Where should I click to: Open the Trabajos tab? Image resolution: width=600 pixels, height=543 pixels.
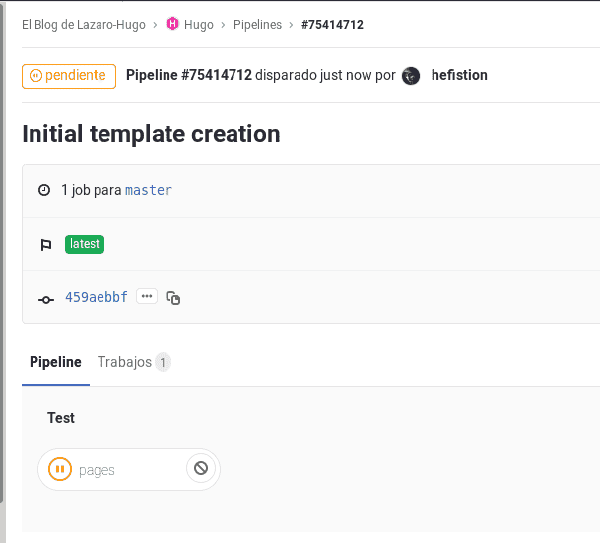134,362
